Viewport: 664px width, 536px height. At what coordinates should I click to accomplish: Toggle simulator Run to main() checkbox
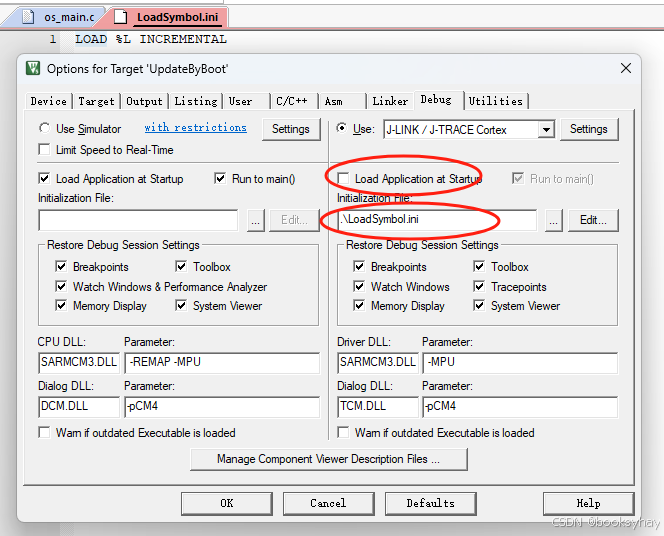(x=220, y=178)
